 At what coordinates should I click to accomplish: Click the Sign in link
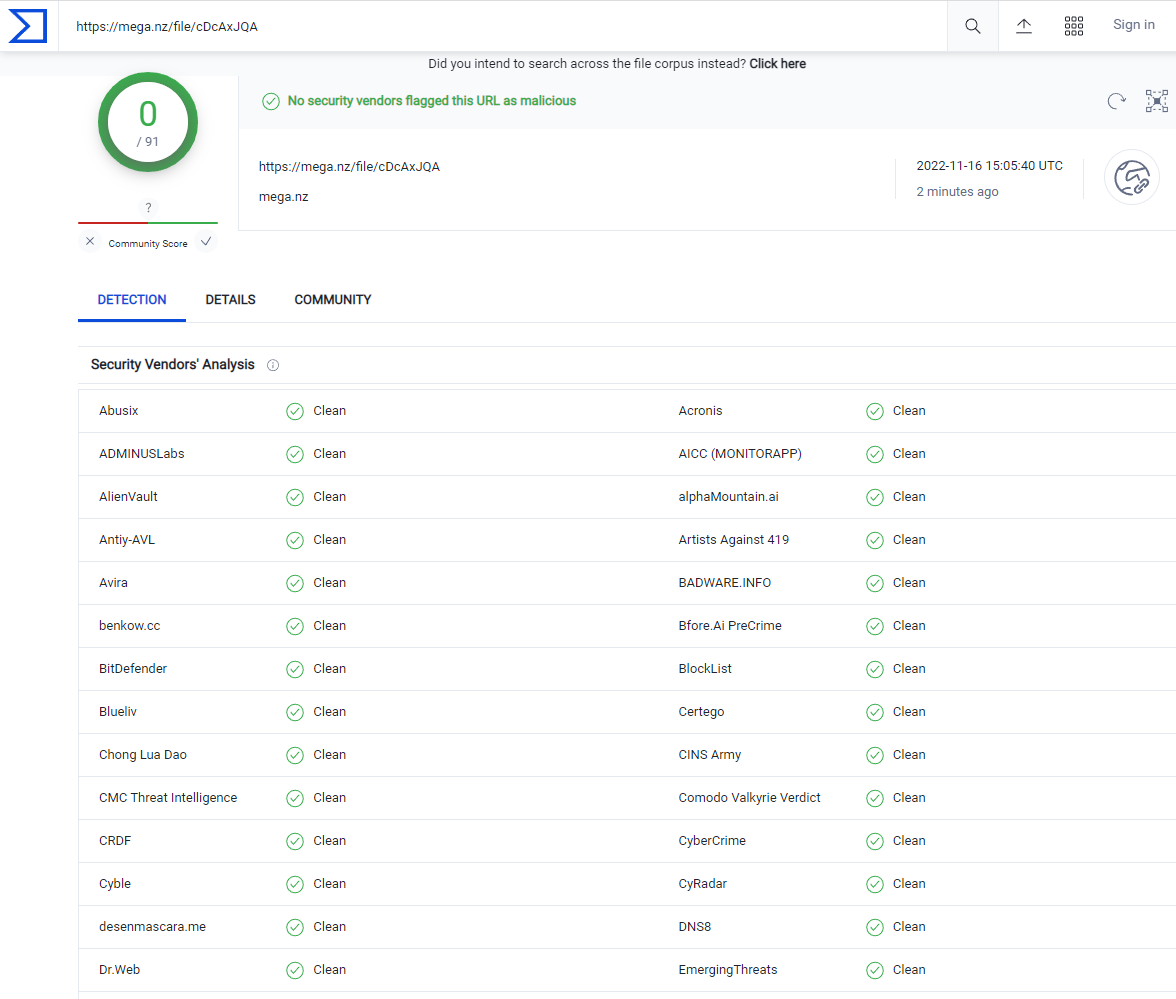click(1133, 25)
